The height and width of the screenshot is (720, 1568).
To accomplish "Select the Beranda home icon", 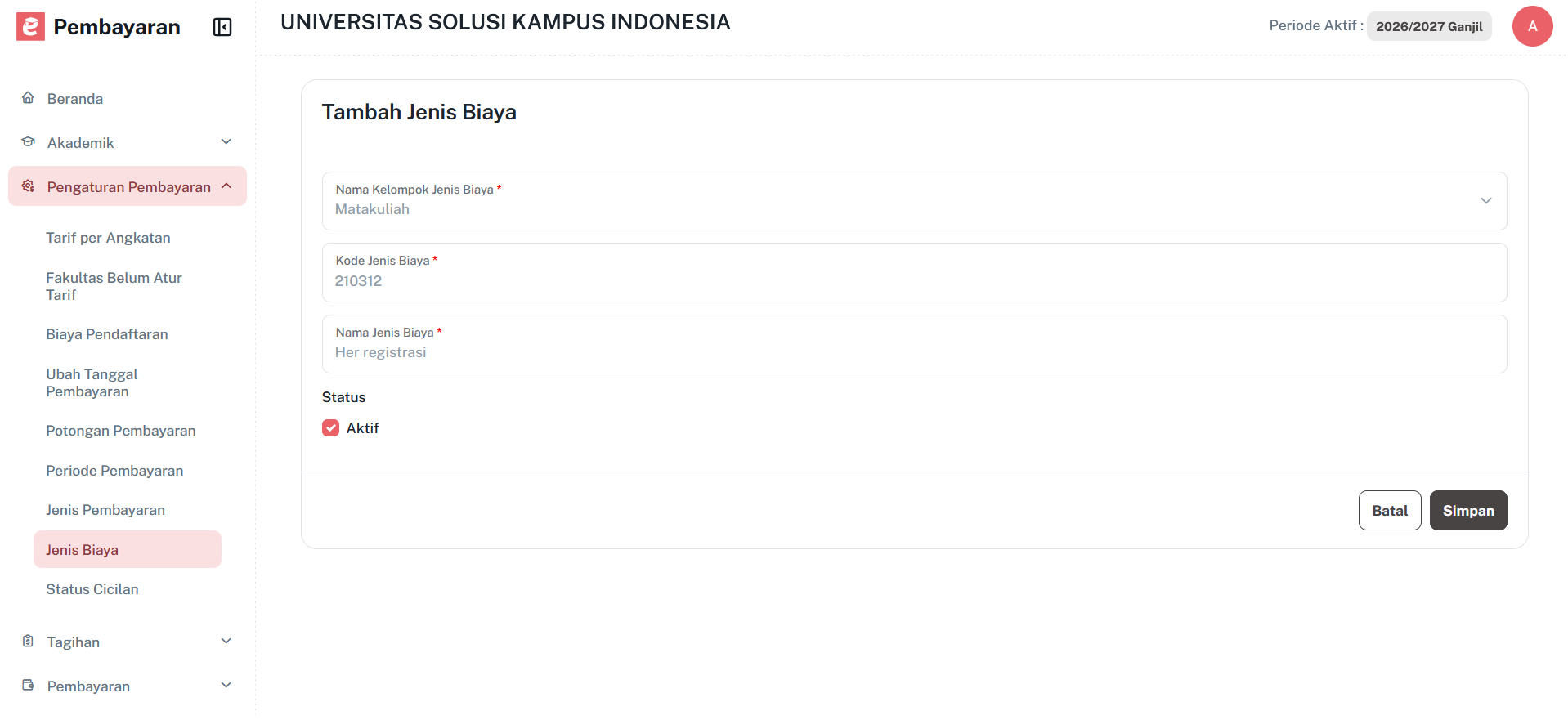I will click(x=28, y=97).
